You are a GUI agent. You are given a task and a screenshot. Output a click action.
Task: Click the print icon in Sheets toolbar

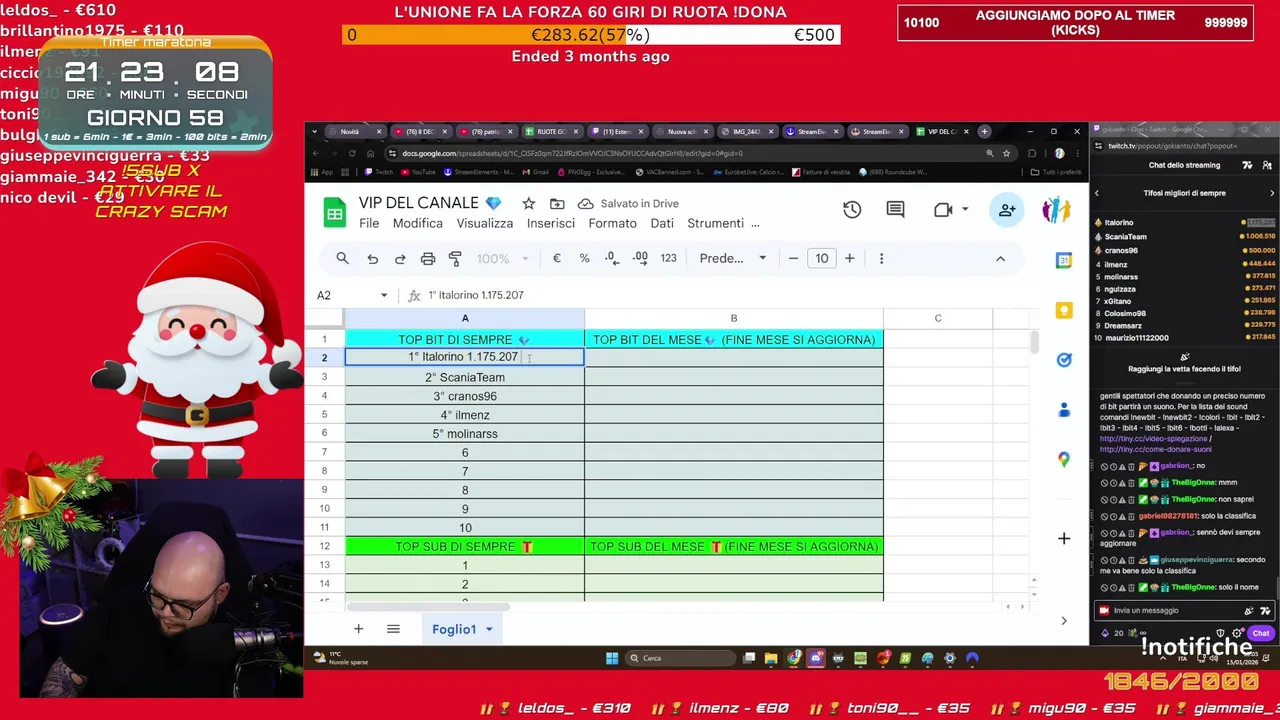pos(428,258)
